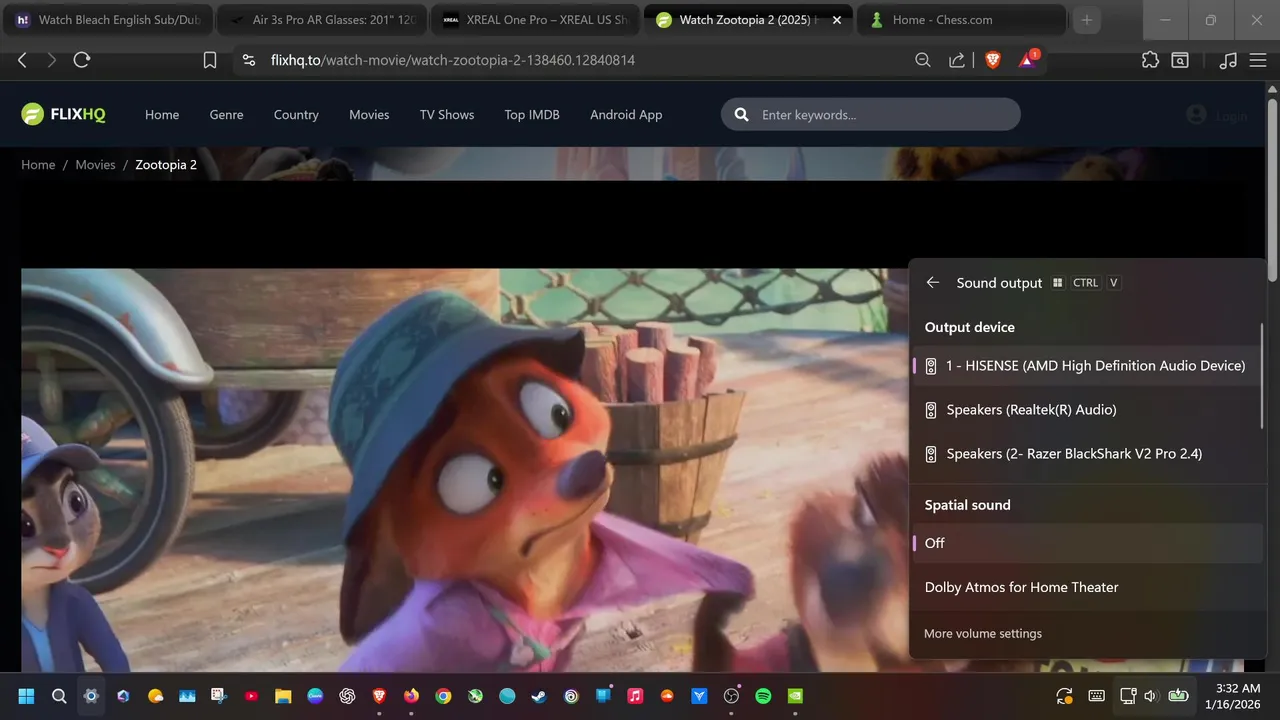1280x720 pixels.
Task: Click the Login button
Action: click(x=1217, y=116)
